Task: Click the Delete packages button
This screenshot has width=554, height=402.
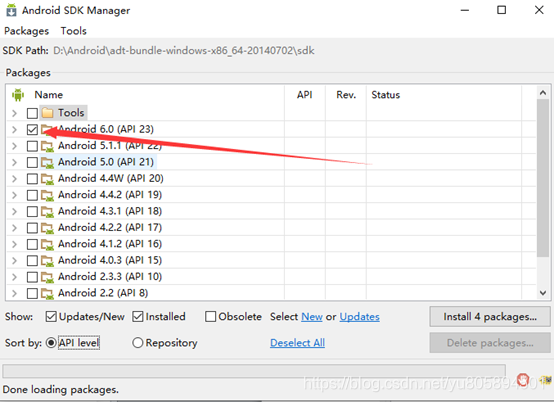Action: [490, 343]
